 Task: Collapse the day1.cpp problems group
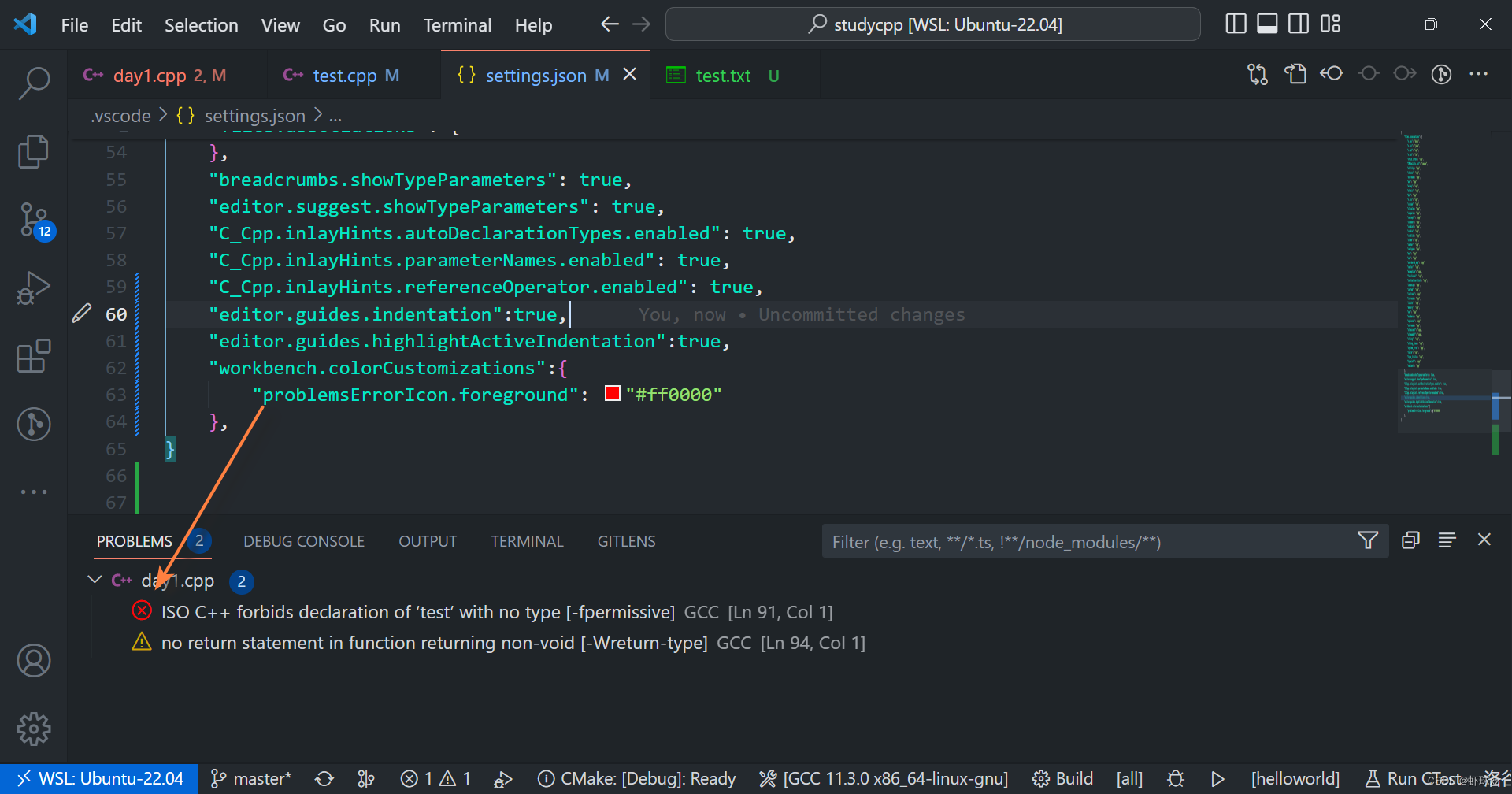coord(94,580)
